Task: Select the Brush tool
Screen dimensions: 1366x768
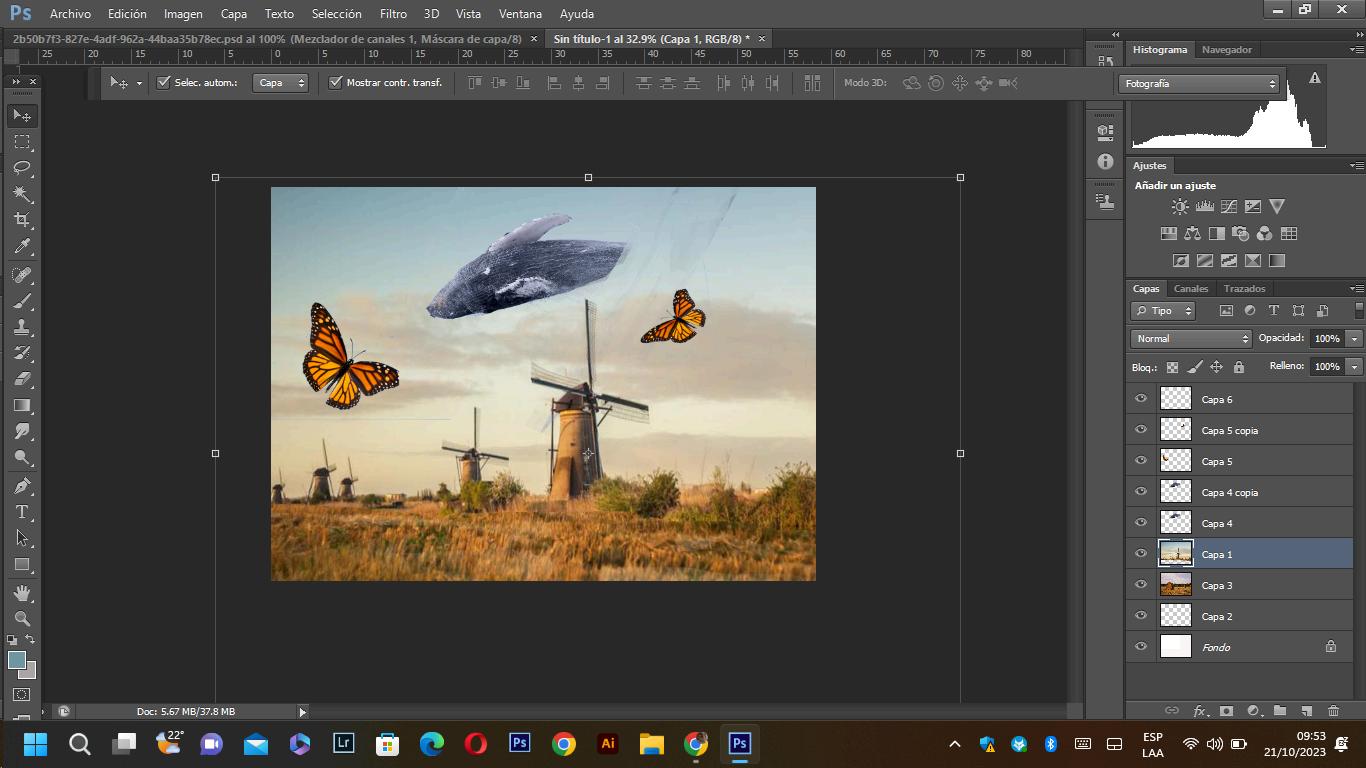Action: [22, 301]
